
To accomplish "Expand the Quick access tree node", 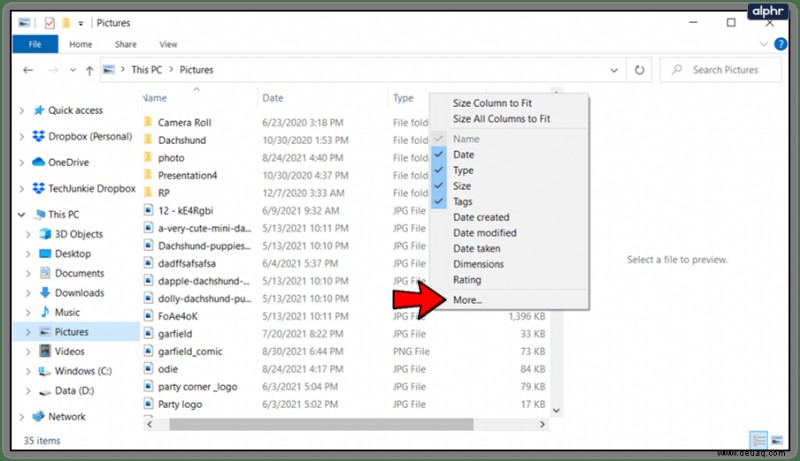I will 21,110.
